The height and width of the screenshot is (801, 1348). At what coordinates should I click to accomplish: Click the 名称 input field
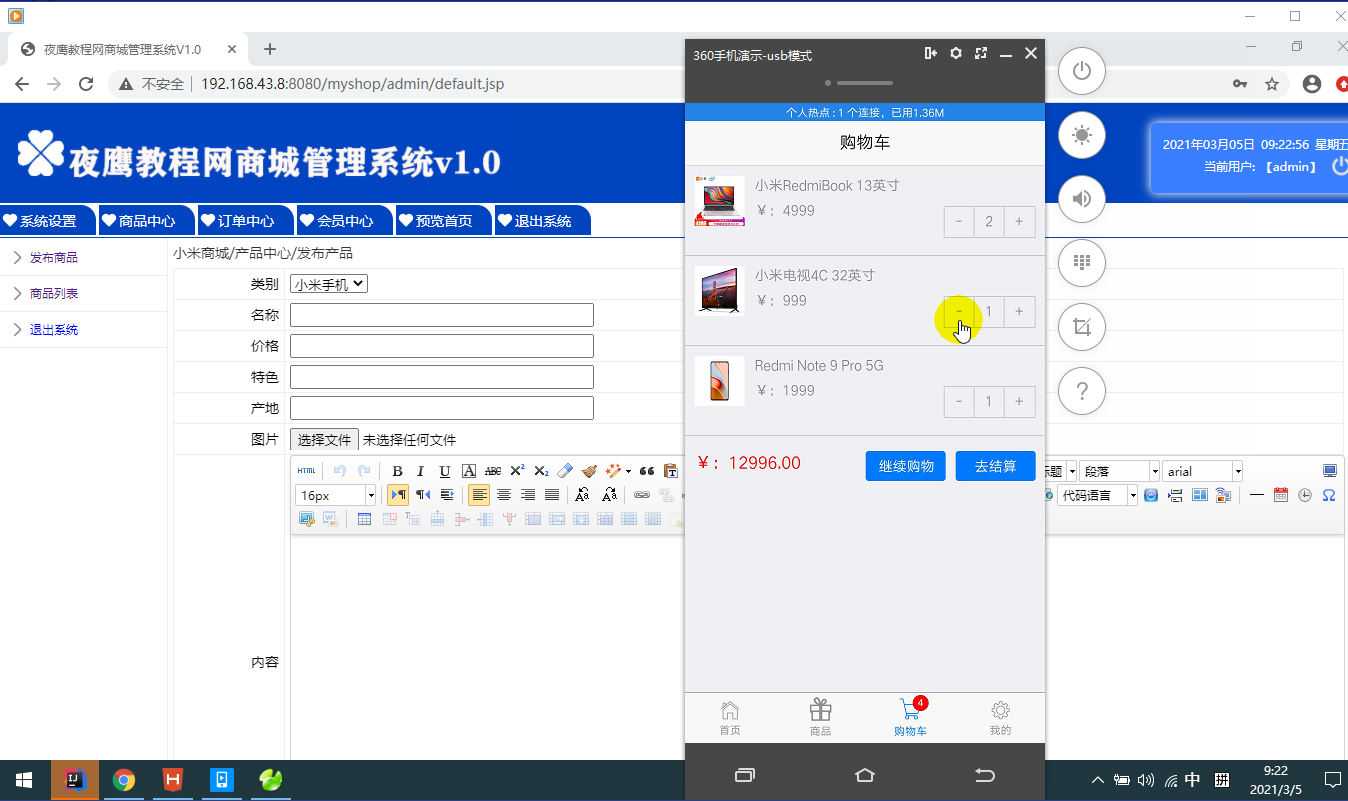pos(442,315)
